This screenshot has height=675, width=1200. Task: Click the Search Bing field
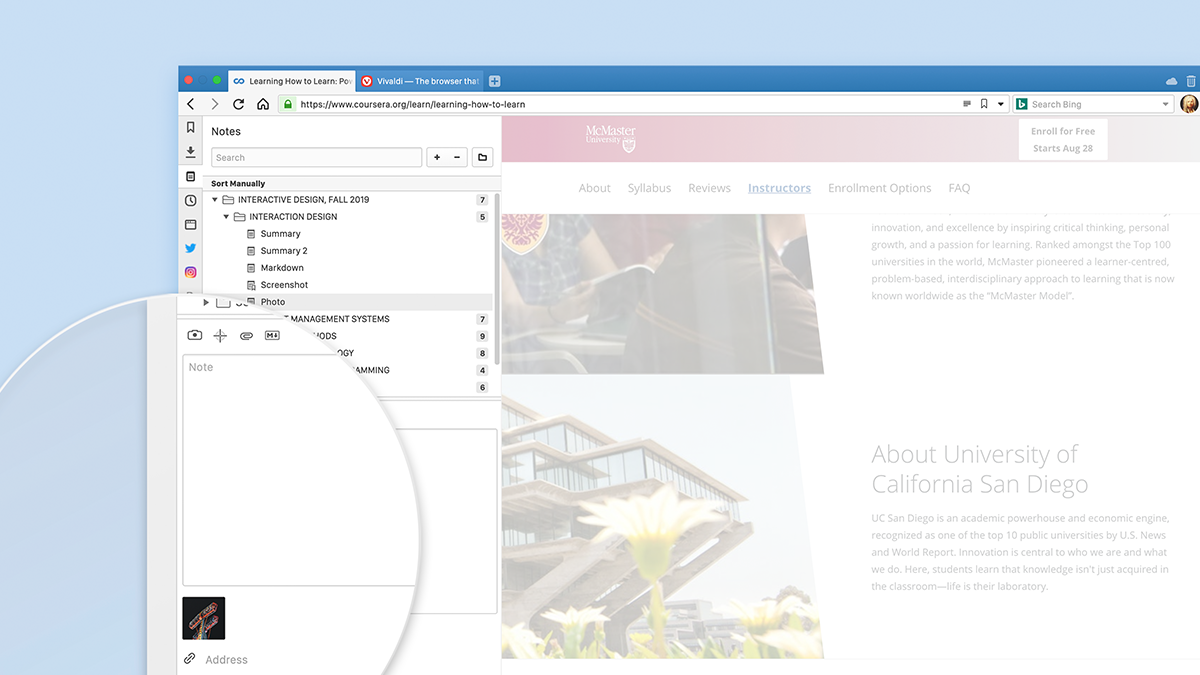coord(1094,104)
